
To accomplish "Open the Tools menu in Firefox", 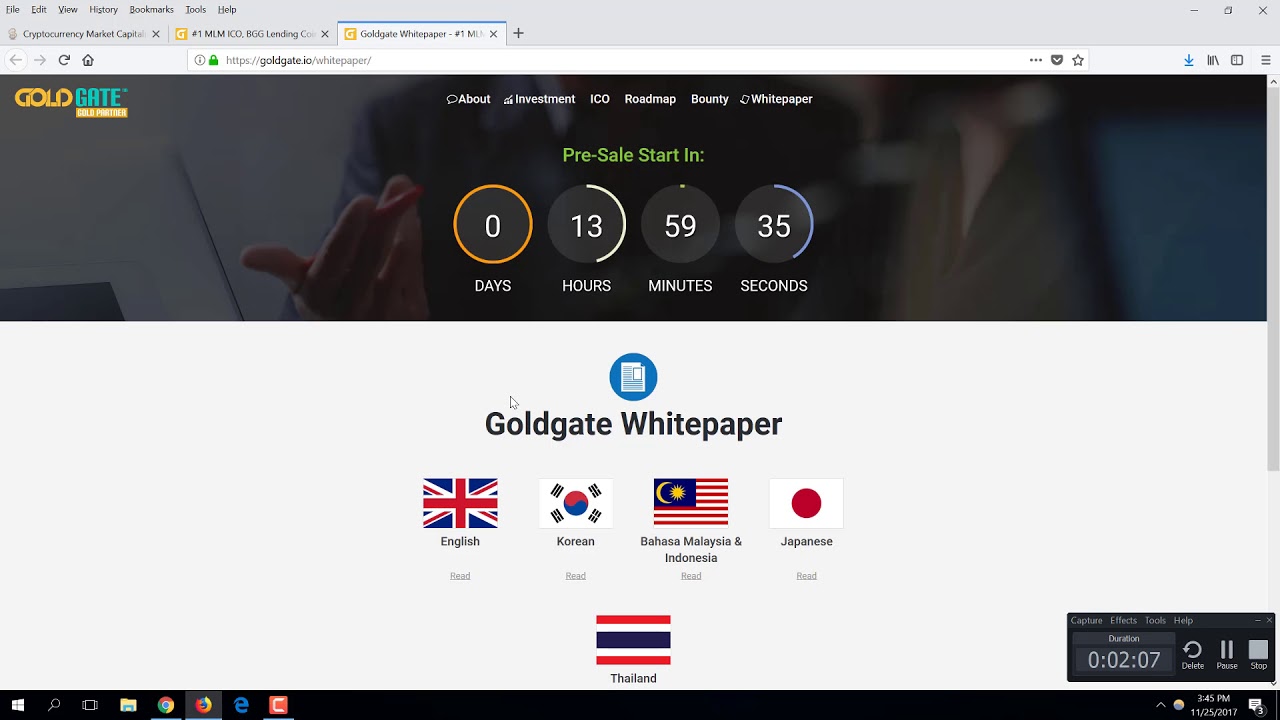I will 195,9.
